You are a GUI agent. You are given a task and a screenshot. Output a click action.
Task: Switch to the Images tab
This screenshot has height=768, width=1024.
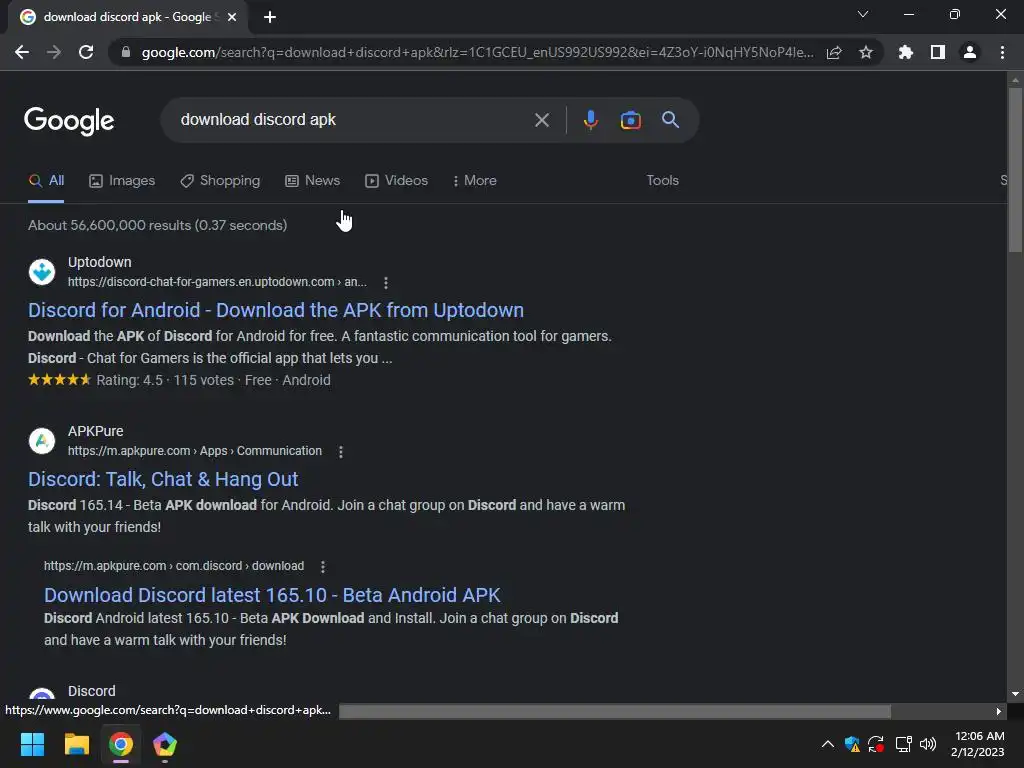[122, 181]
